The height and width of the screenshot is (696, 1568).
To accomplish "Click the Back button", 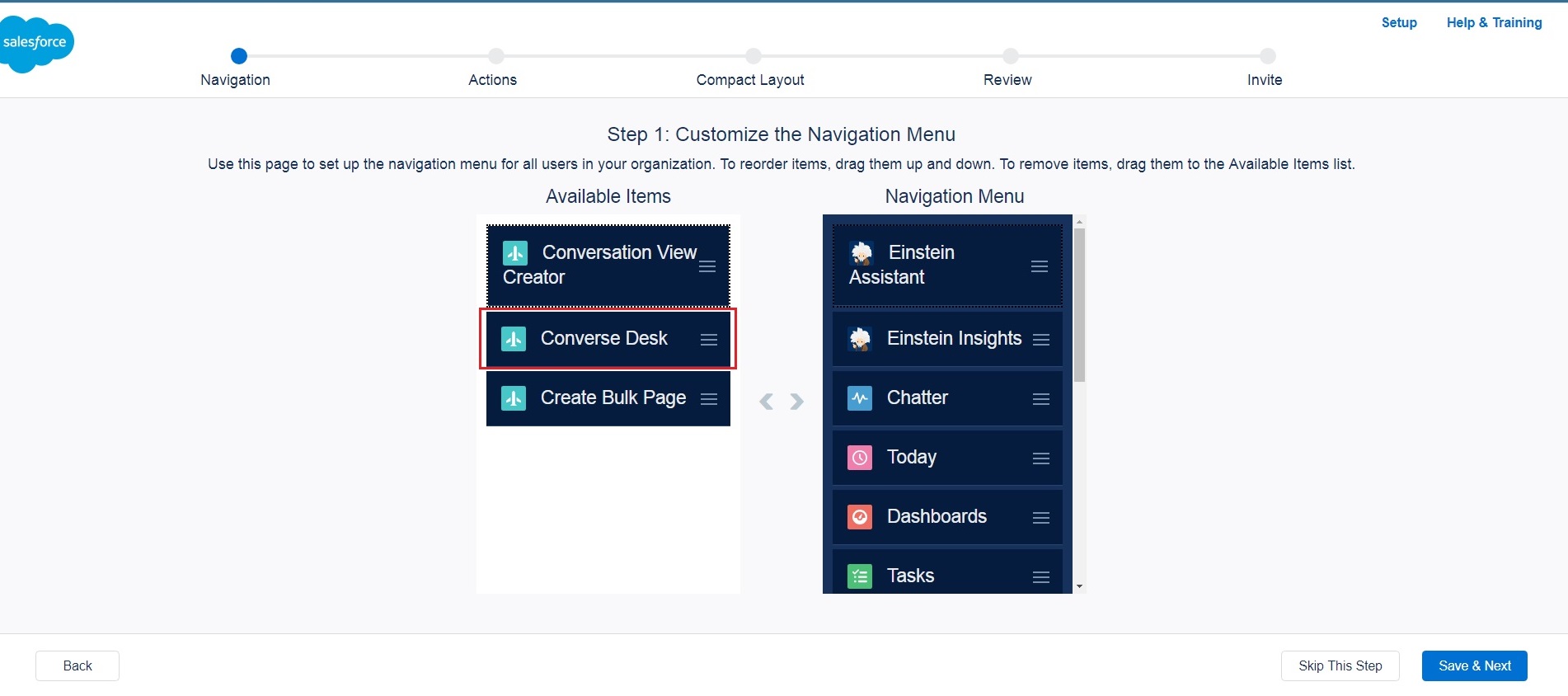I will pos(77,665).
